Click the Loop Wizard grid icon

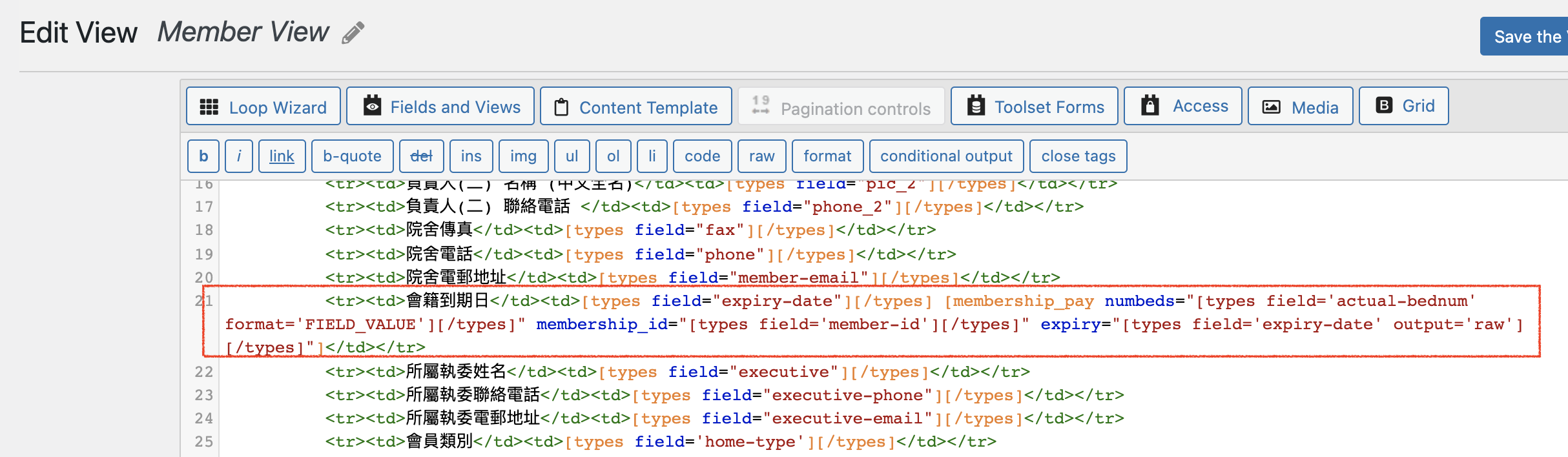[209, 107]
